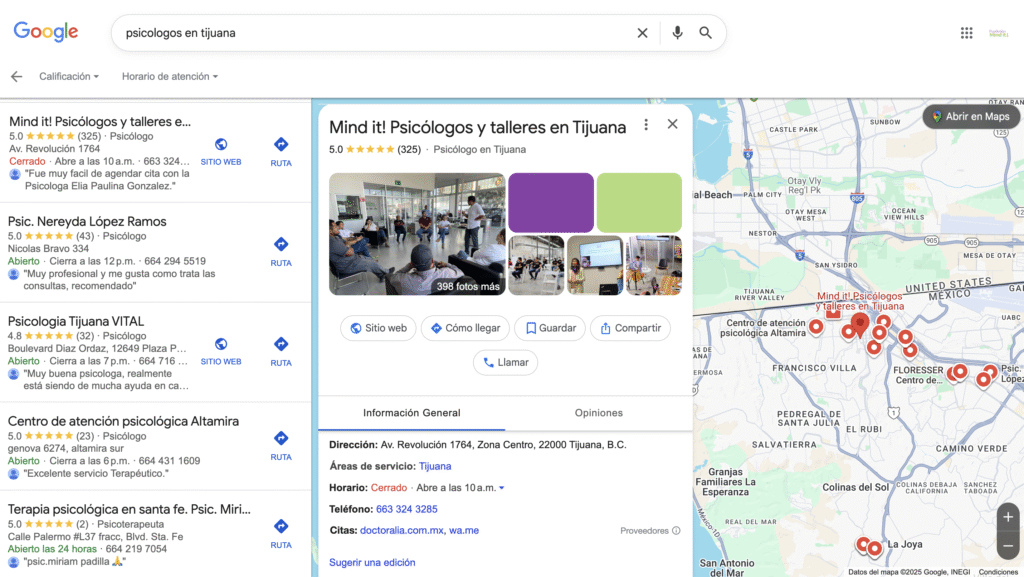Click the voice search microphone icon
This screenshot has height=577, width=1024.
[677, 33]
